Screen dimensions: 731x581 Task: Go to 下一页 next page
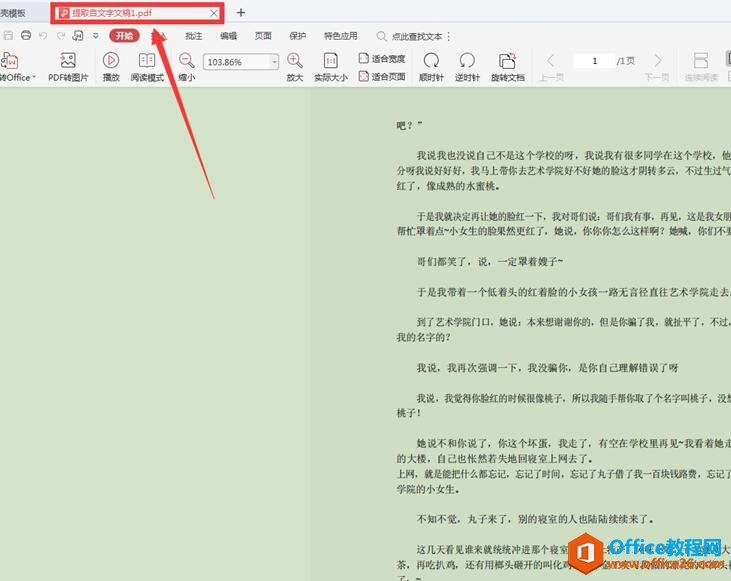click(x=657, y=67)
